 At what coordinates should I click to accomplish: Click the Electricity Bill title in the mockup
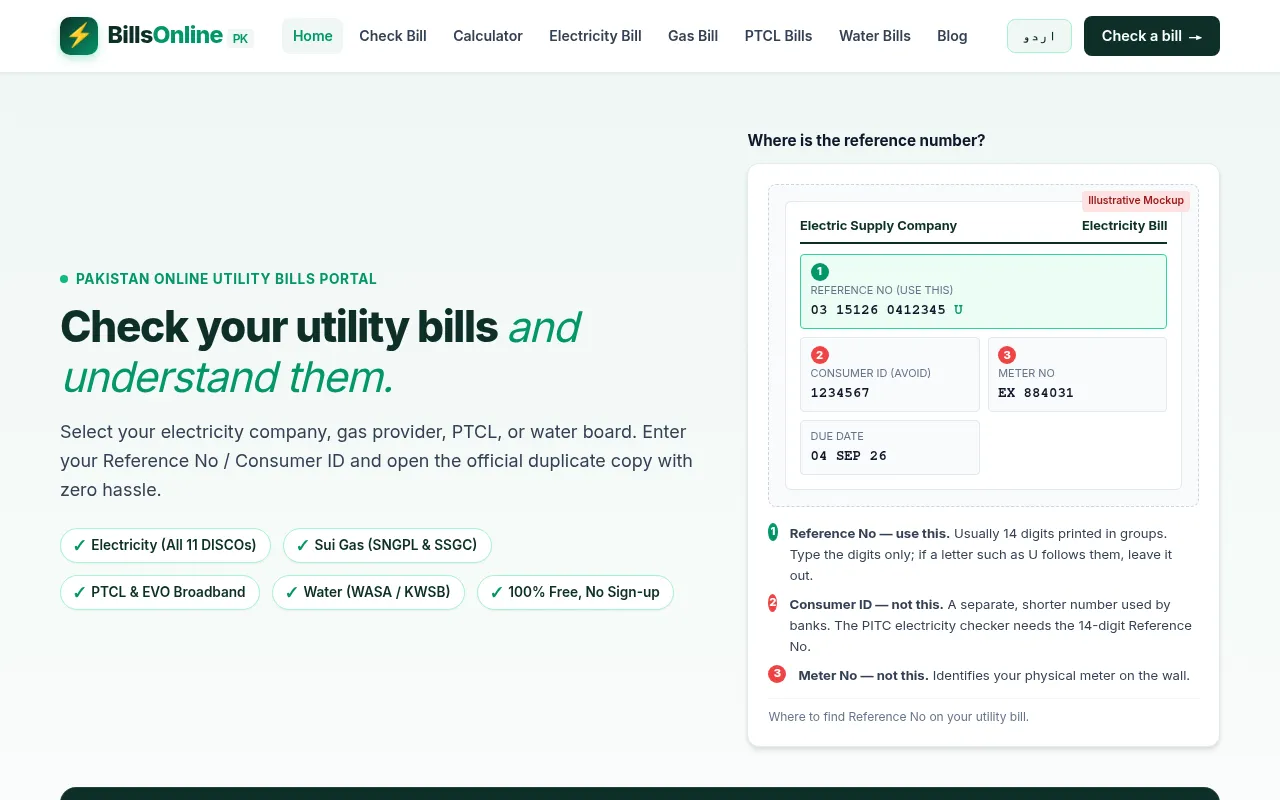click(1124, 226)
